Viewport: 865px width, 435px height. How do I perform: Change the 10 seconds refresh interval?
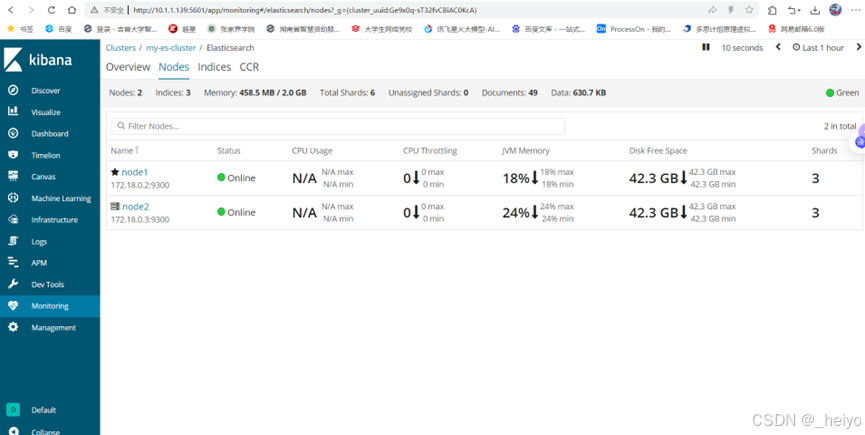[x=742, y=48]
